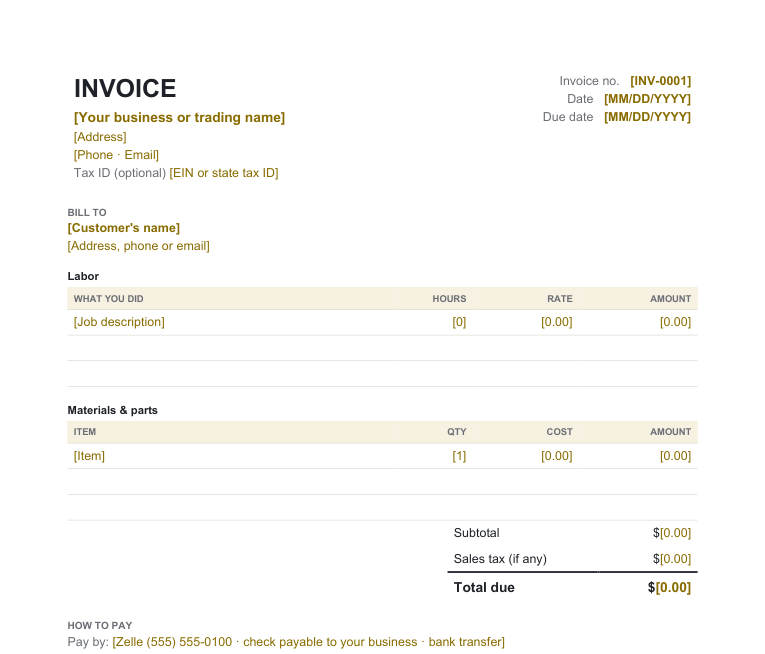The height and width of the screenshot is (654, 765).
Task: Select the Date [MM/DD/YYYY] placeholder
Action: [x=647, y=99]
